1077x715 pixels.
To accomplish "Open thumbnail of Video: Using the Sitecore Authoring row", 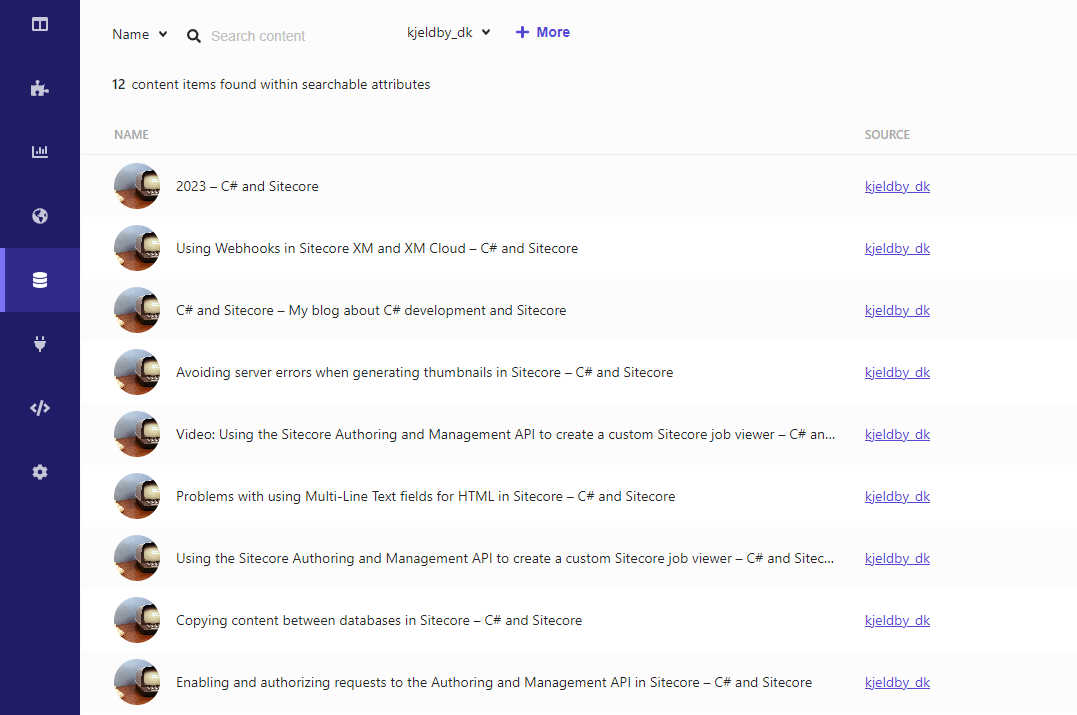I will (x=137, y=434).
